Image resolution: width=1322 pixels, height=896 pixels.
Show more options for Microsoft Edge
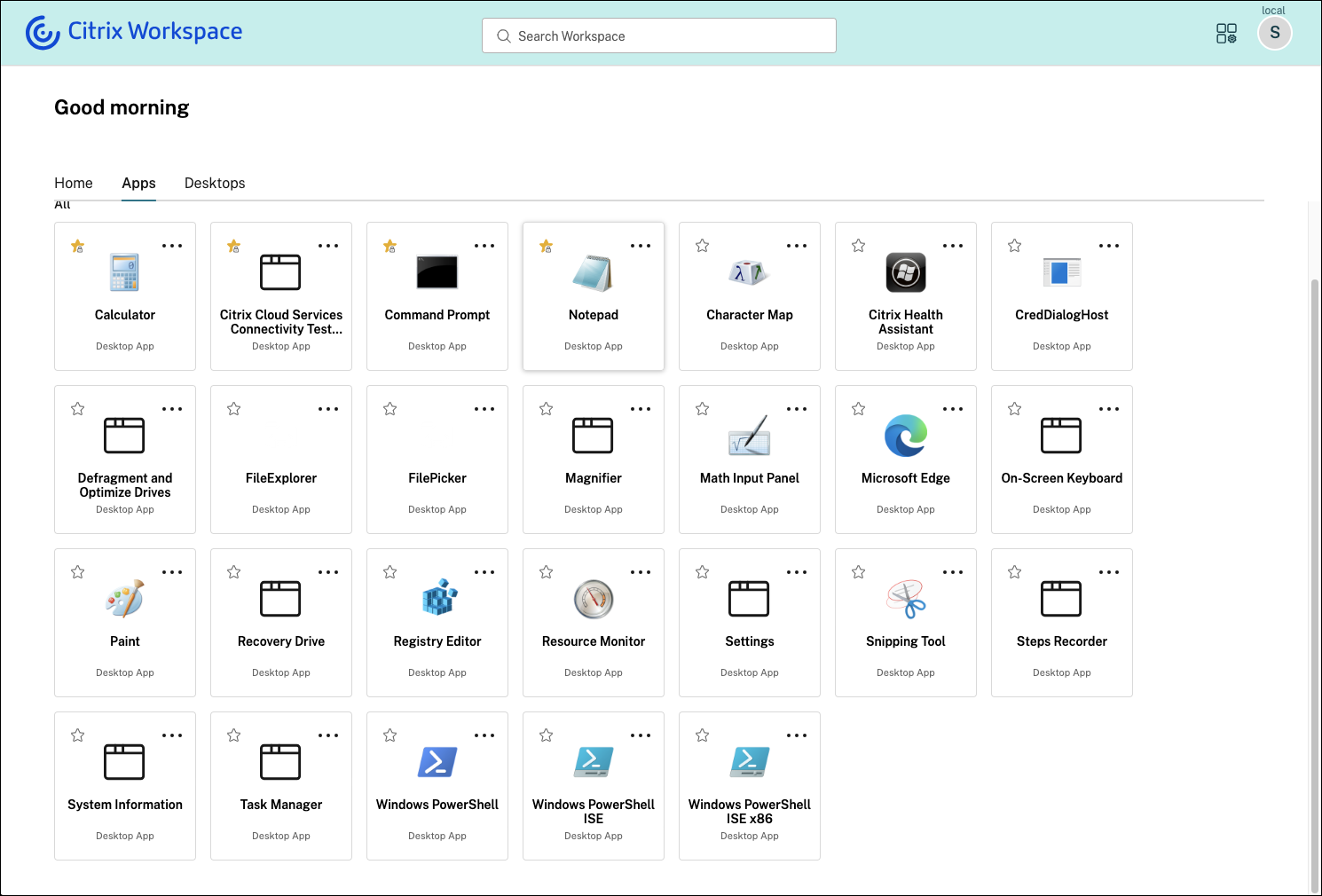click(953, 409)
